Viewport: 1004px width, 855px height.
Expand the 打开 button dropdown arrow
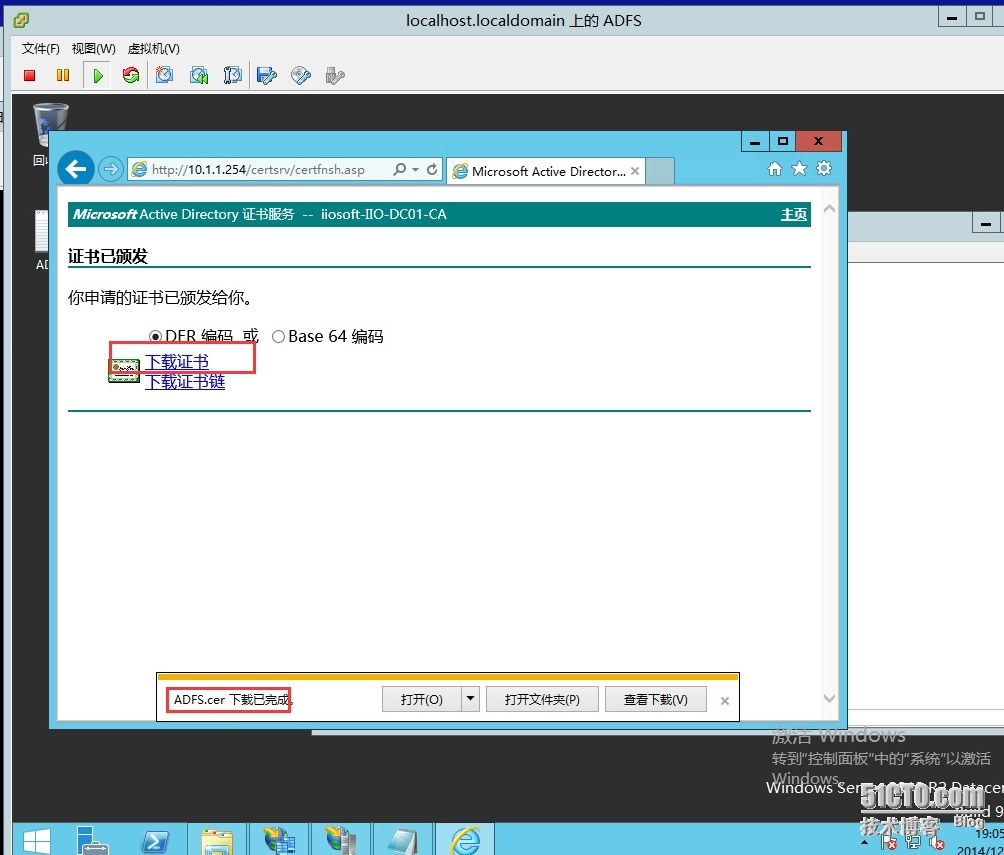pyautogui.click(x=471, y=699)
